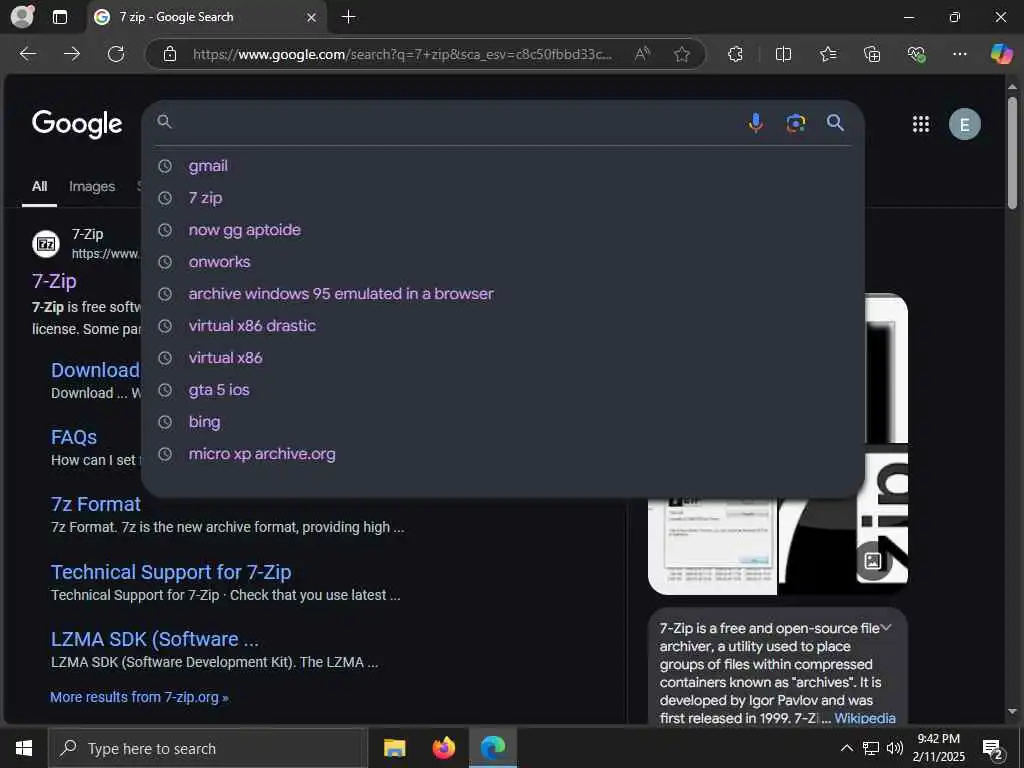Choose archive windows 95 emulated suggestion
Screen dimensions: 1024x768
(503, 294)
